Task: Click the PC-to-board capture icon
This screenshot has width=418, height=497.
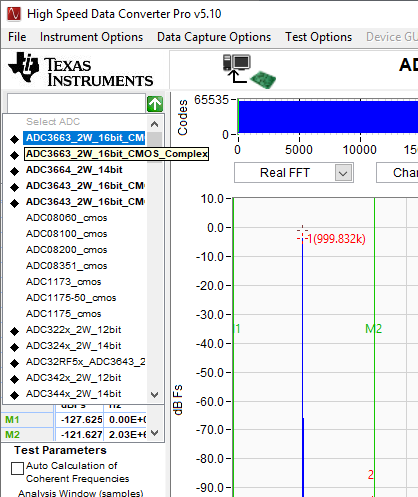Action: [x=249, y=71]
